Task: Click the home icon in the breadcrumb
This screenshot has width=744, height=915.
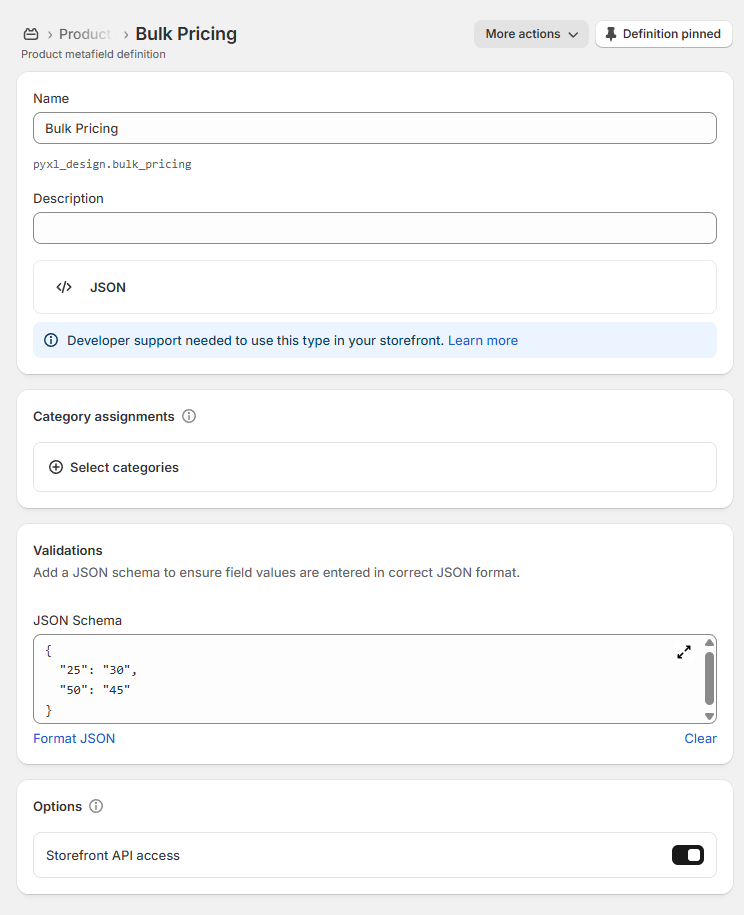Action: 30,33
